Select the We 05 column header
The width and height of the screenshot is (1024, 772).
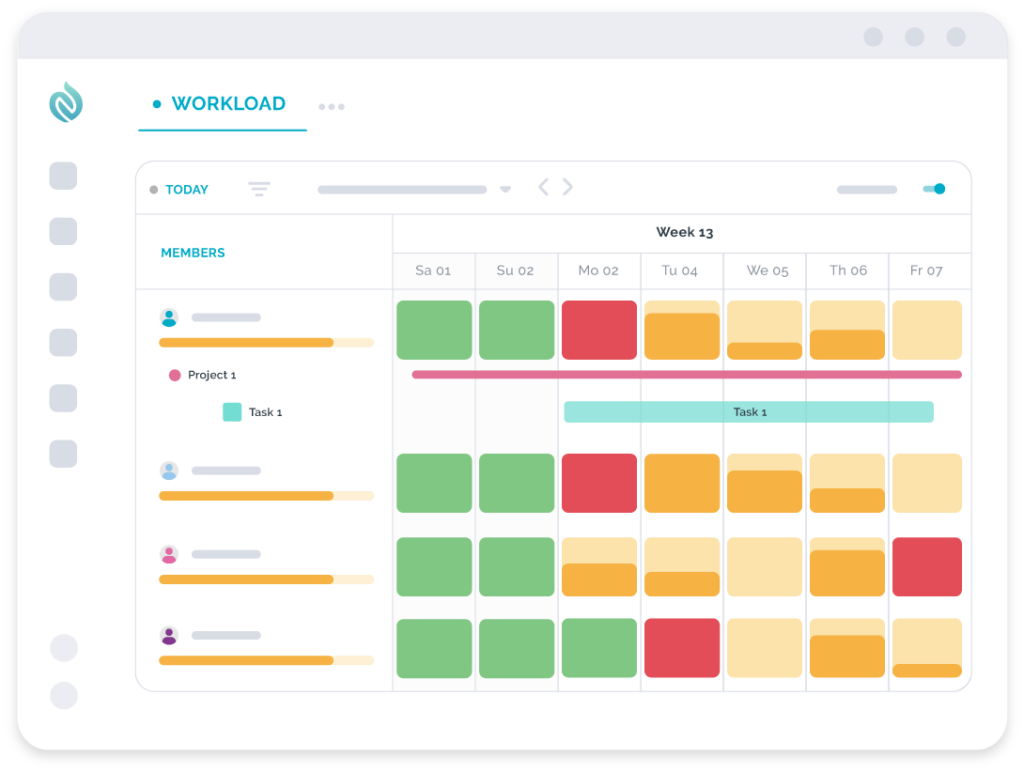click(767, 270)
